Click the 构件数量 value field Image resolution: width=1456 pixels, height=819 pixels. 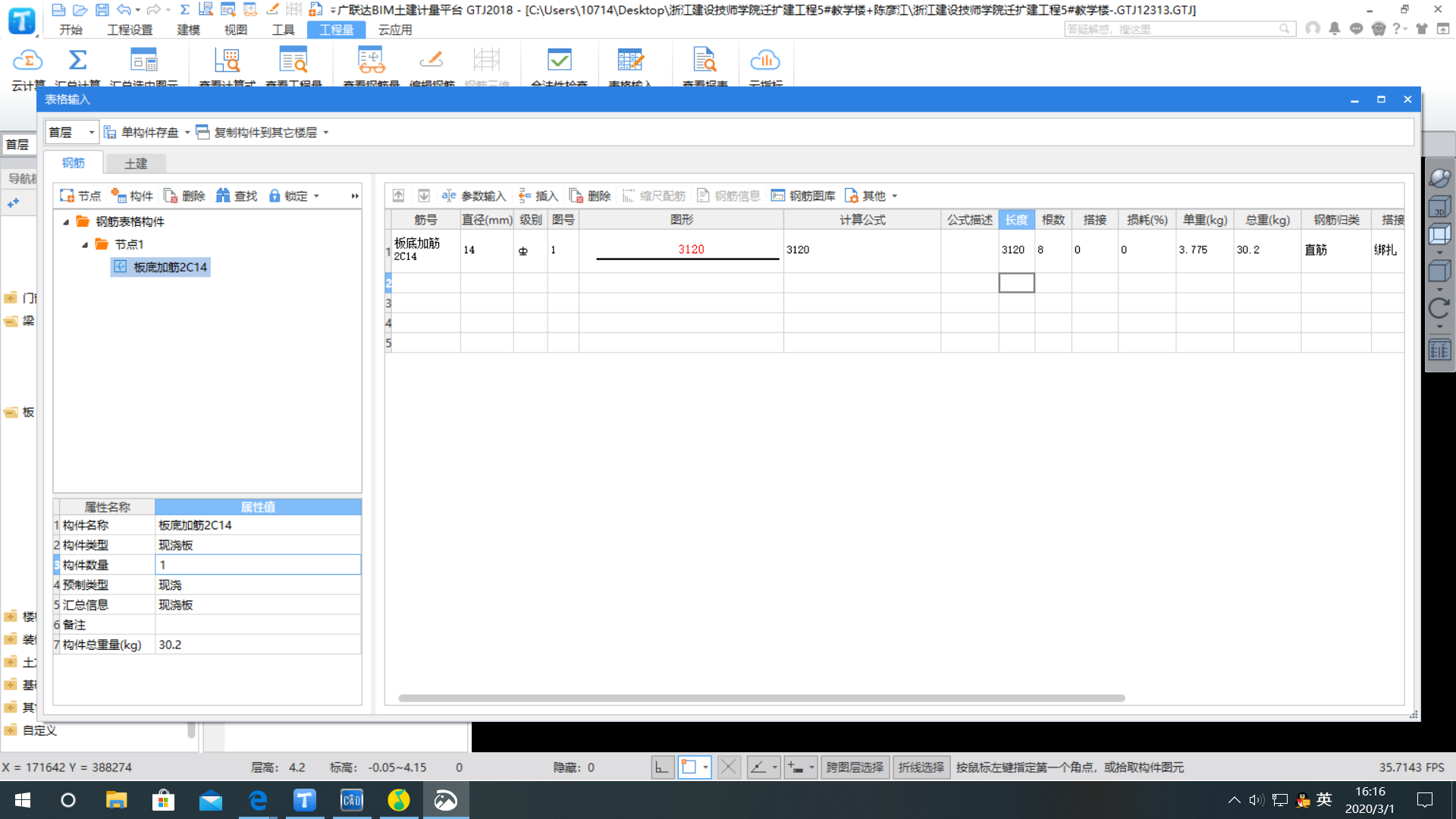click(x=258, y=565)
